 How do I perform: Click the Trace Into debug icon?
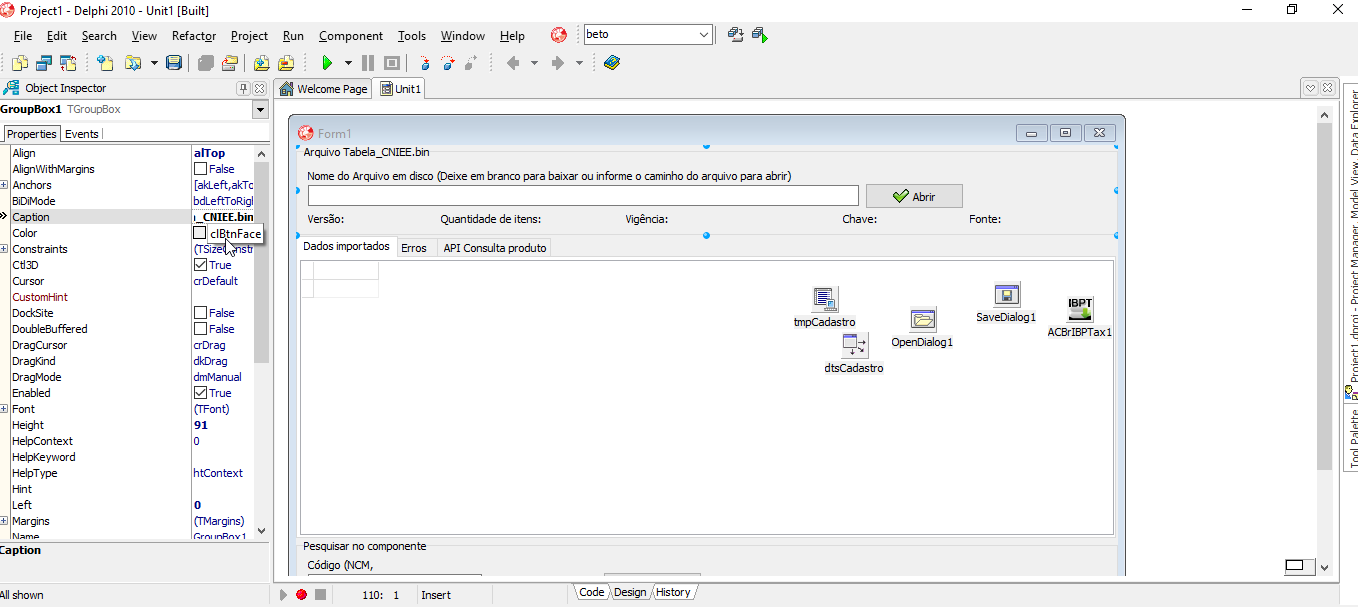coord(425,63)
